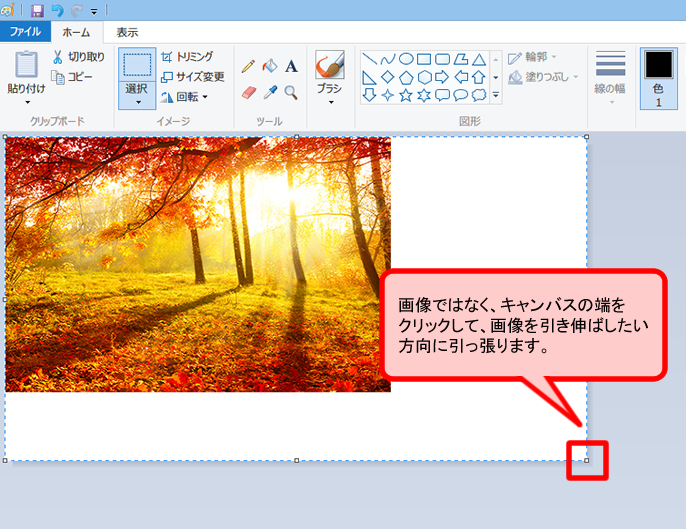Open サイズ変更 (resize) dialog
Viewport: 686px width, 529px height.
(x=192, y=77)
